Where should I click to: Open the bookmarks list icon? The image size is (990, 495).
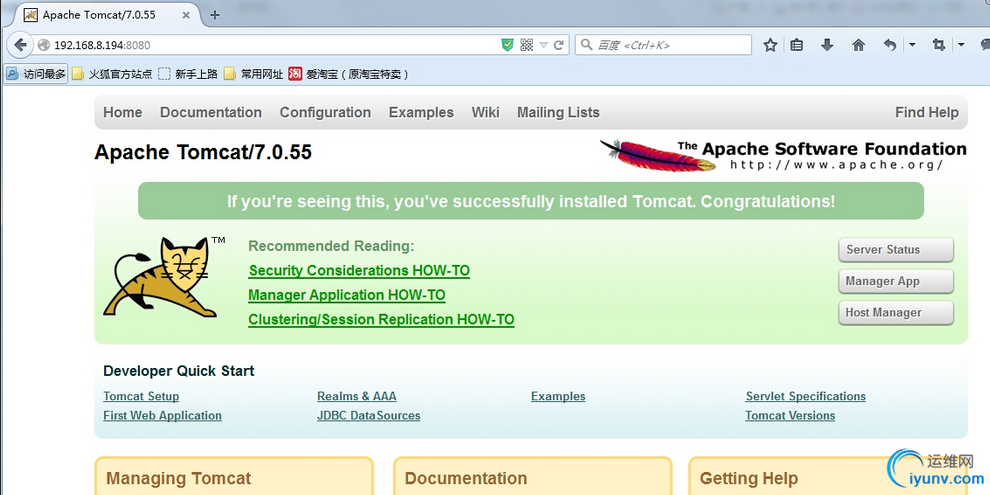pyautogui.click(x=797, y=45)
